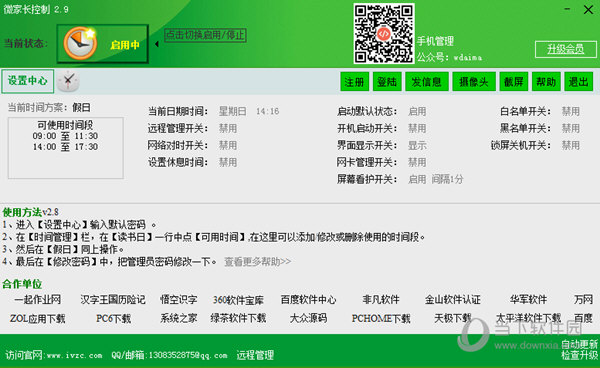Open partner link 汉字王国历险记
The width and height of the screenshot is (600, 368).
click(113, 300)
